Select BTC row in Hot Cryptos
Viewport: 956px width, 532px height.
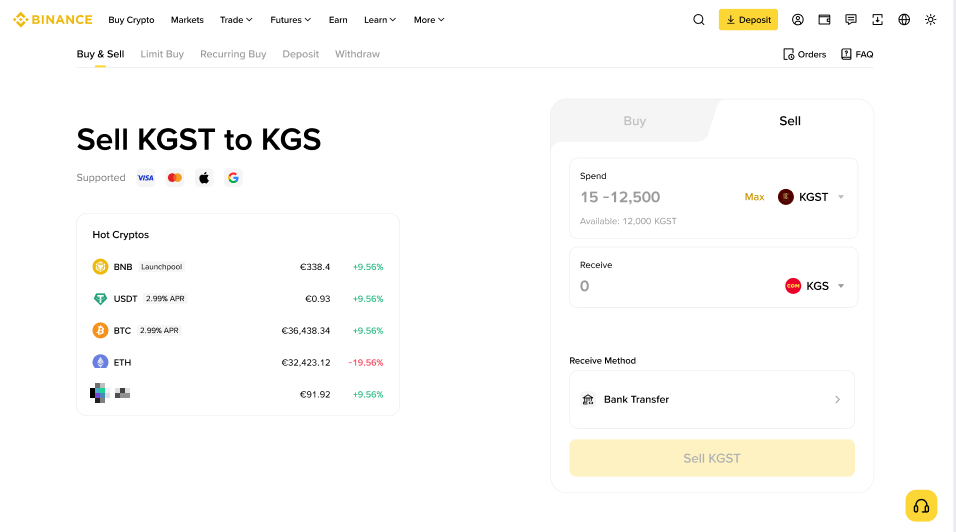[238, 330]
